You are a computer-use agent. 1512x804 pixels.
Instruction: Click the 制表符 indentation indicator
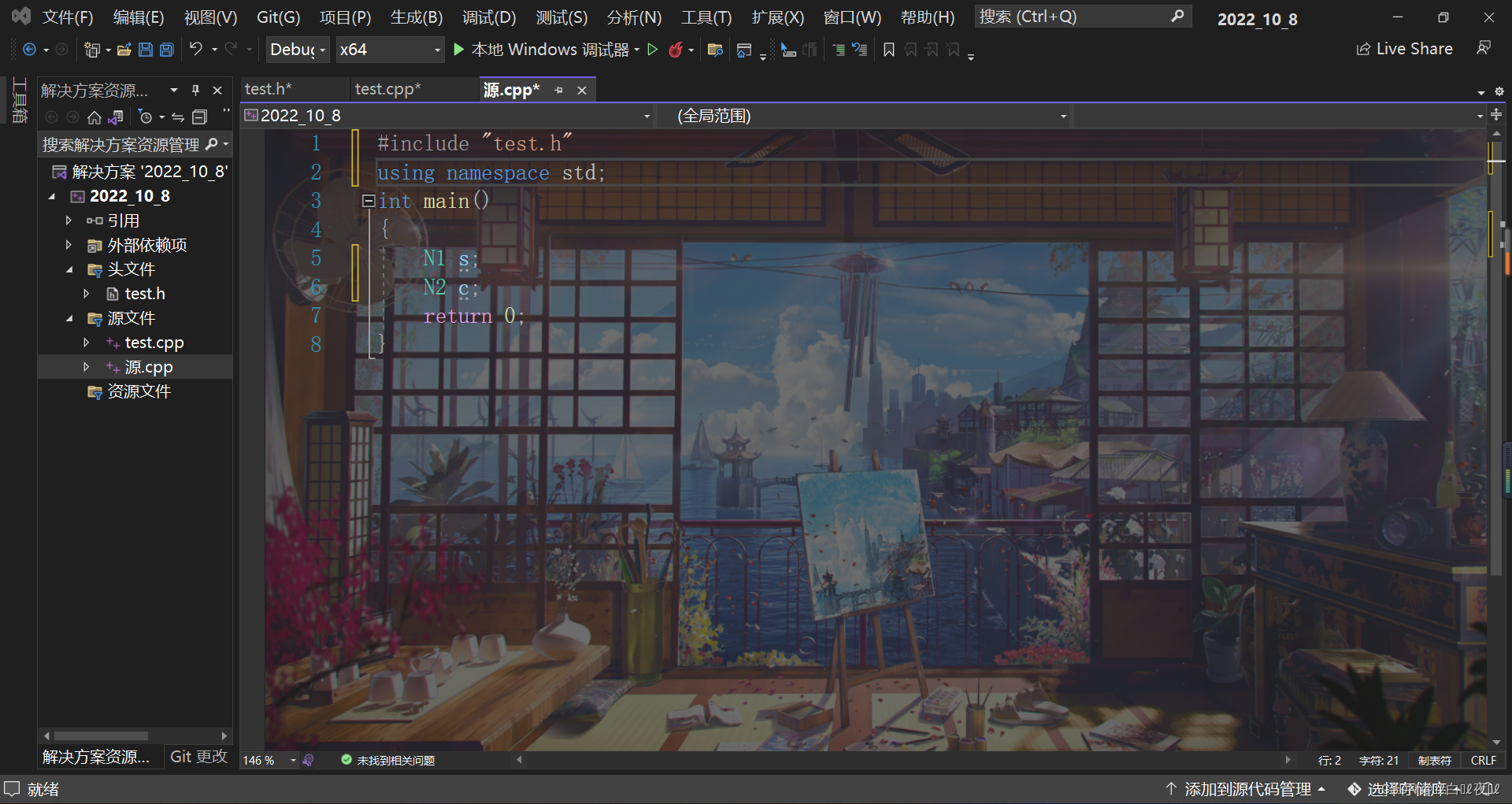pyautogui.click(x=1434, y=760)
